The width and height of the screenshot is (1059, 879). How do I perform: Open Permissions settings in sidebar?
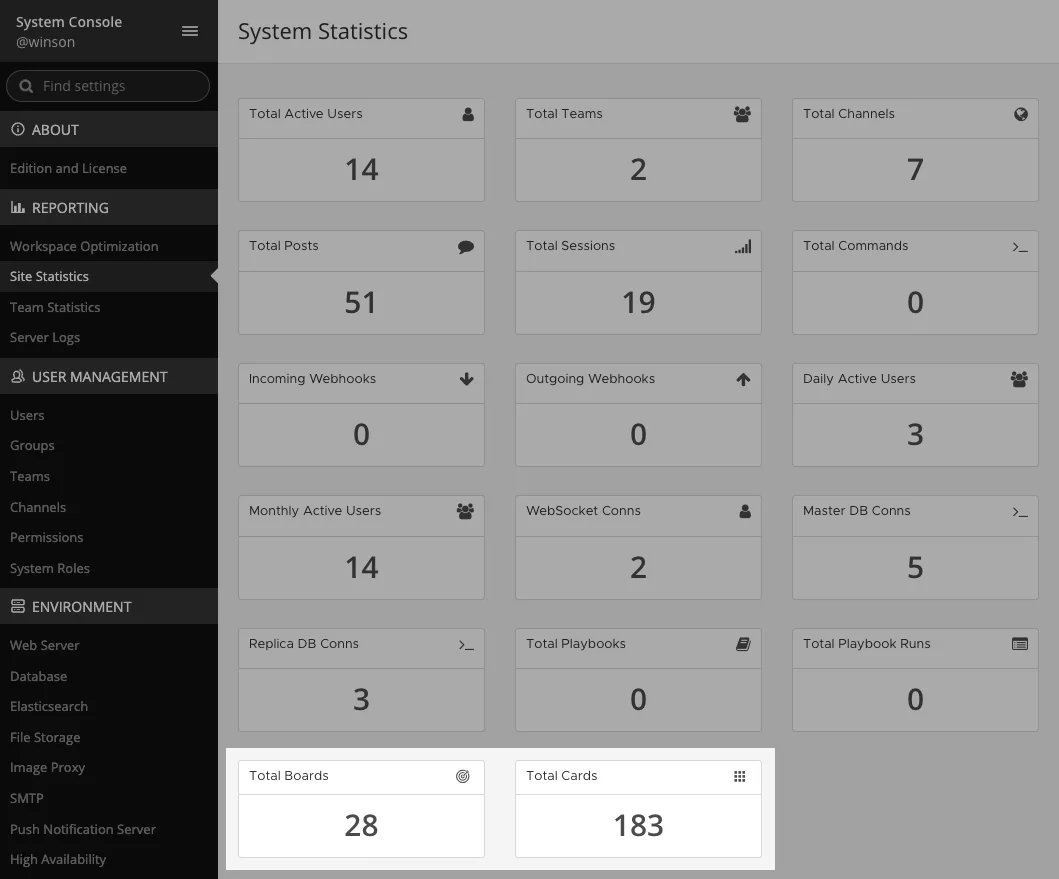[47, 538]
